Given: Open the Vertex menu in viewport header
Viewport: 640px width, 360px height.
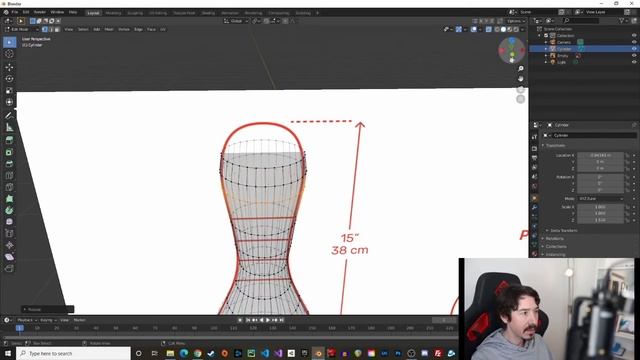Looking at the screenshot, I should point(124,29).
